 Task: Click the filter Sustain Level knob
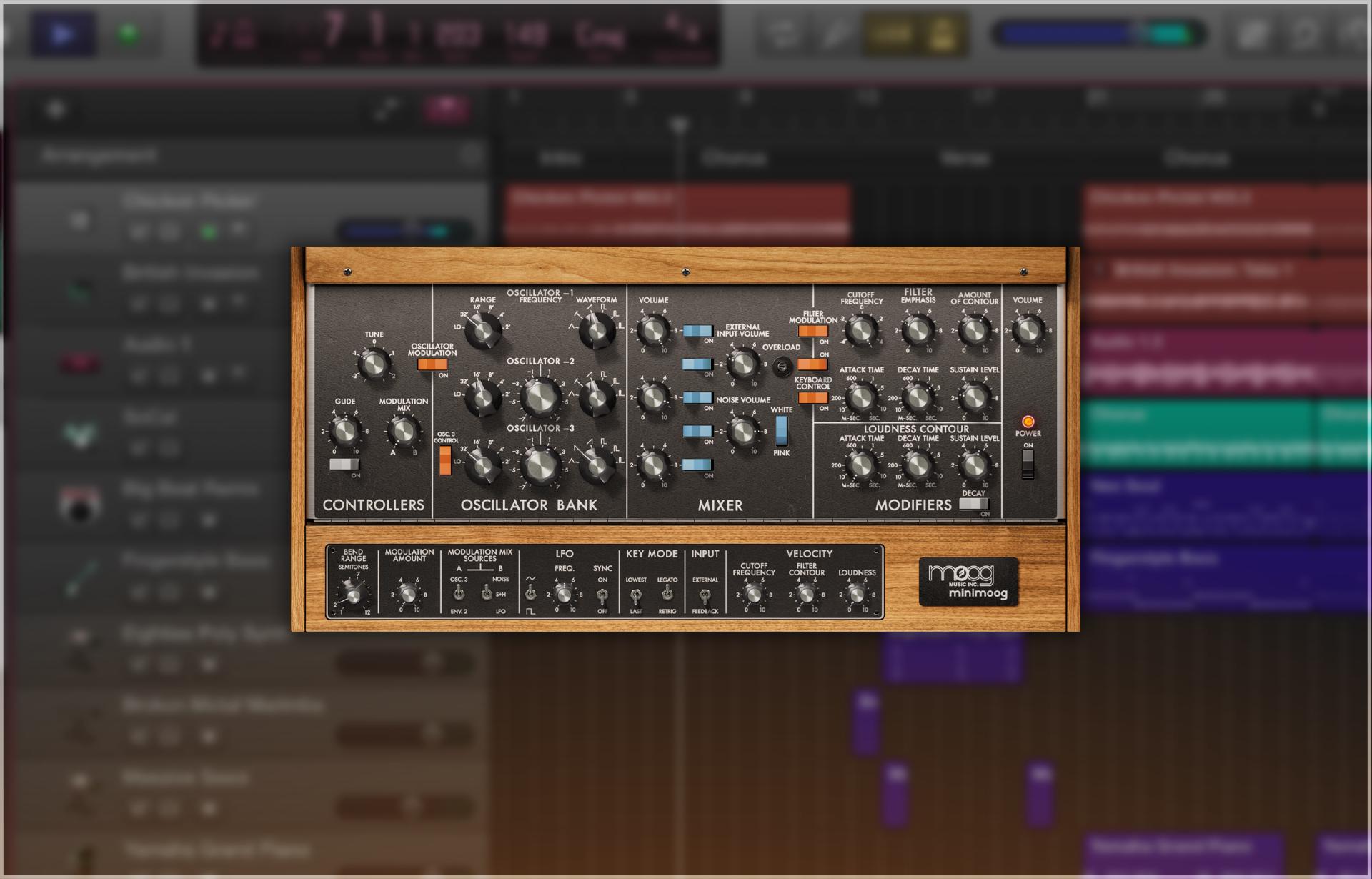973,397
